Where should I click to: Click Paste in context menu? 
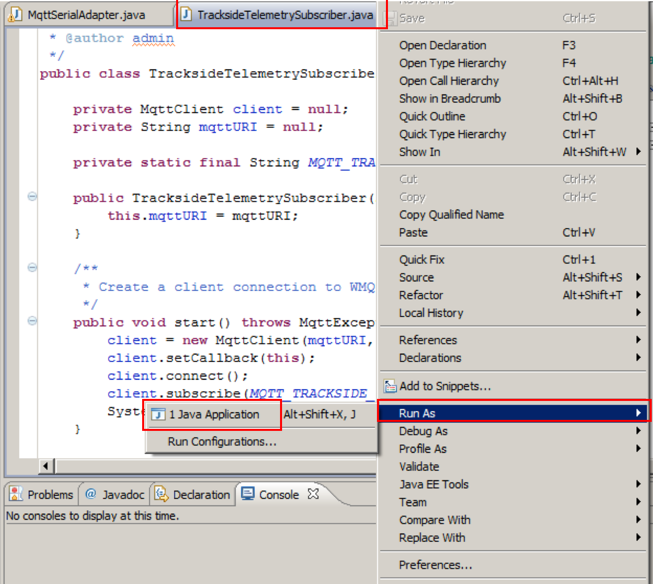click(513, 232)
